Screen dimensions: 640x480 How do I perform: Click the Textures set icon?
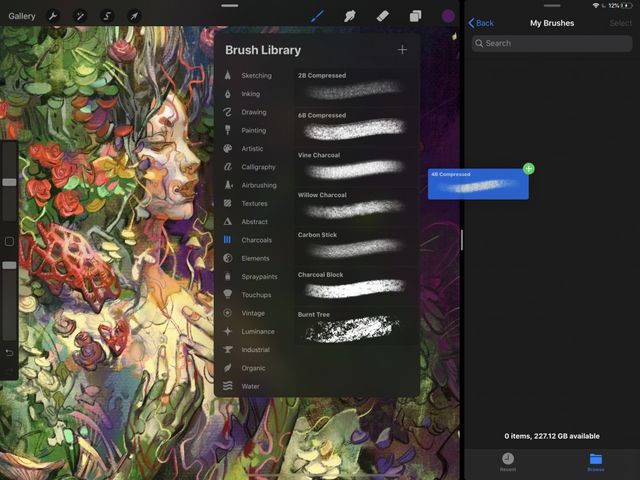[228, 203]
